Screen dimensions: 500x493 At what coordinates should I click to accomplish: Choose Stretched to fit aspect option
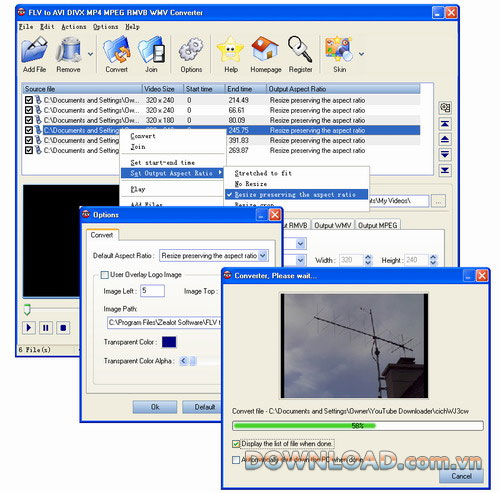[x=297, y=173]
